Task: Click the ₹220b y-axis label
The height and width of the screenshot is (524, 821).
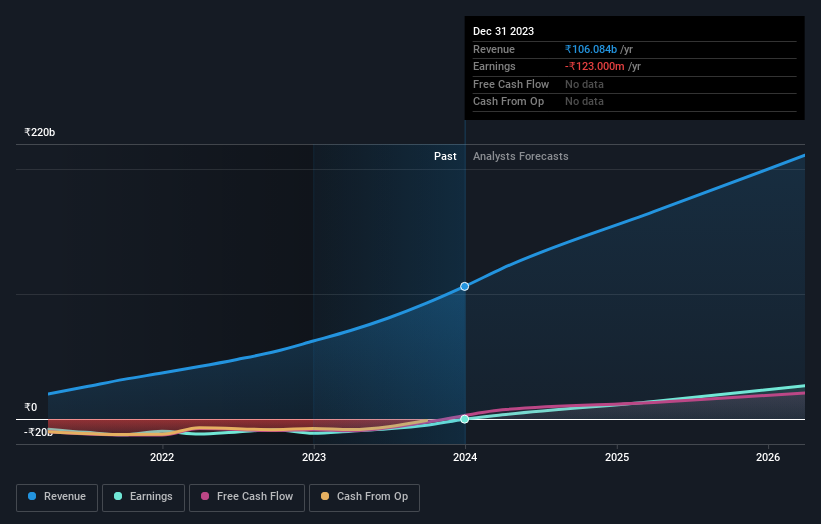Action: click(x=39, y=132)
